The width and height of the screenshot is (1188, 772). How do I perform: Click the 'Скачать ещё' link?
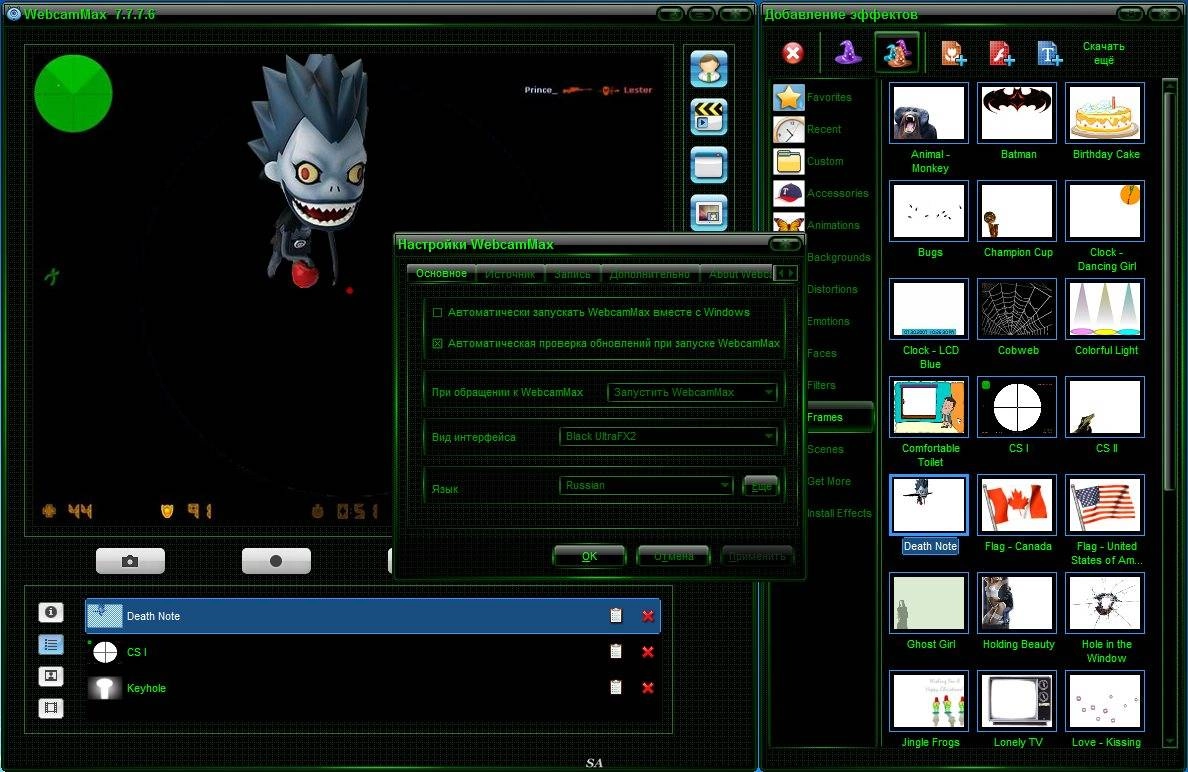click(x=1103, y=53)
